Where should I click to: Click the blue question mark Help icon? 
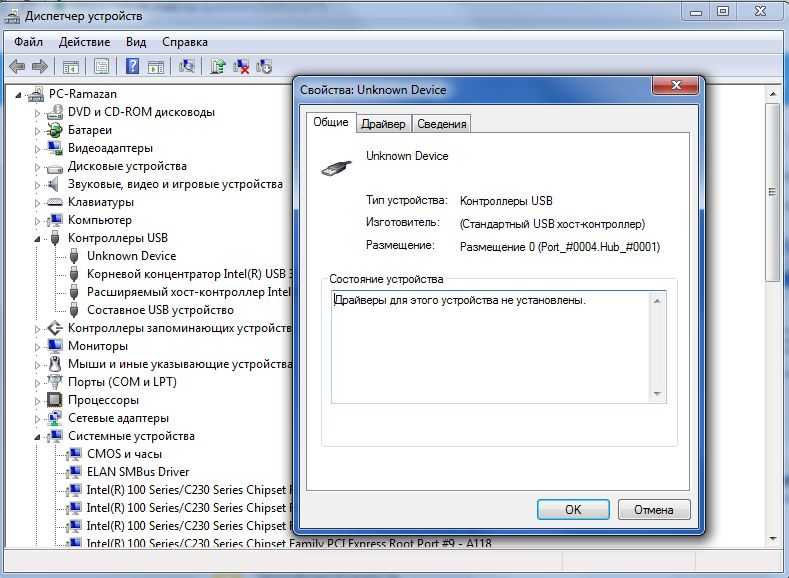coord(132,66)
